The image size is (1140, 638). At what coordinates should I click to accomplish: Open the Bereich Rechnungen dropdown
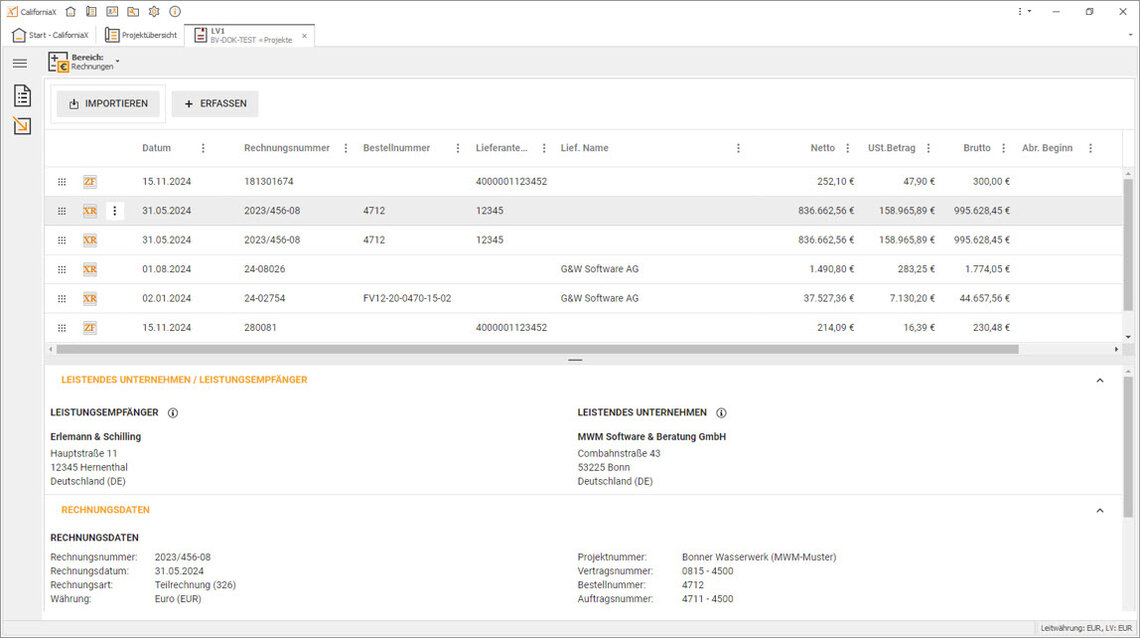(x=117, y=62)
